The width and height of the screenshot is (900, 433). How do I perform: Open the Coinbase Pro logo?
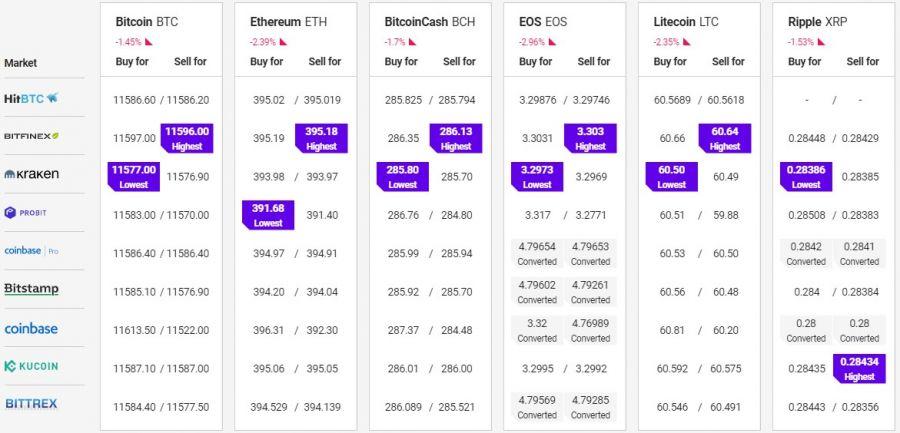click(31, 251)
